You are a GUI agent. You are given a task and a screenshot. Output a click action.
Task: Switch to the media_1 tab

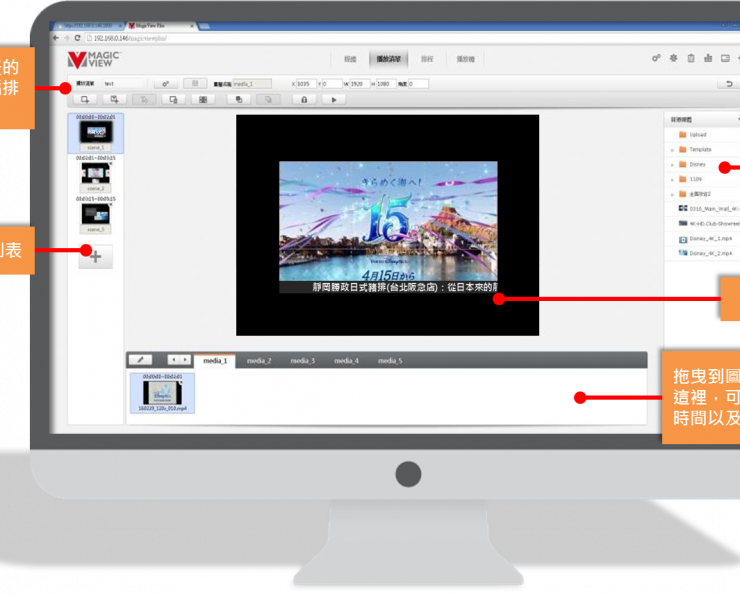215,361
